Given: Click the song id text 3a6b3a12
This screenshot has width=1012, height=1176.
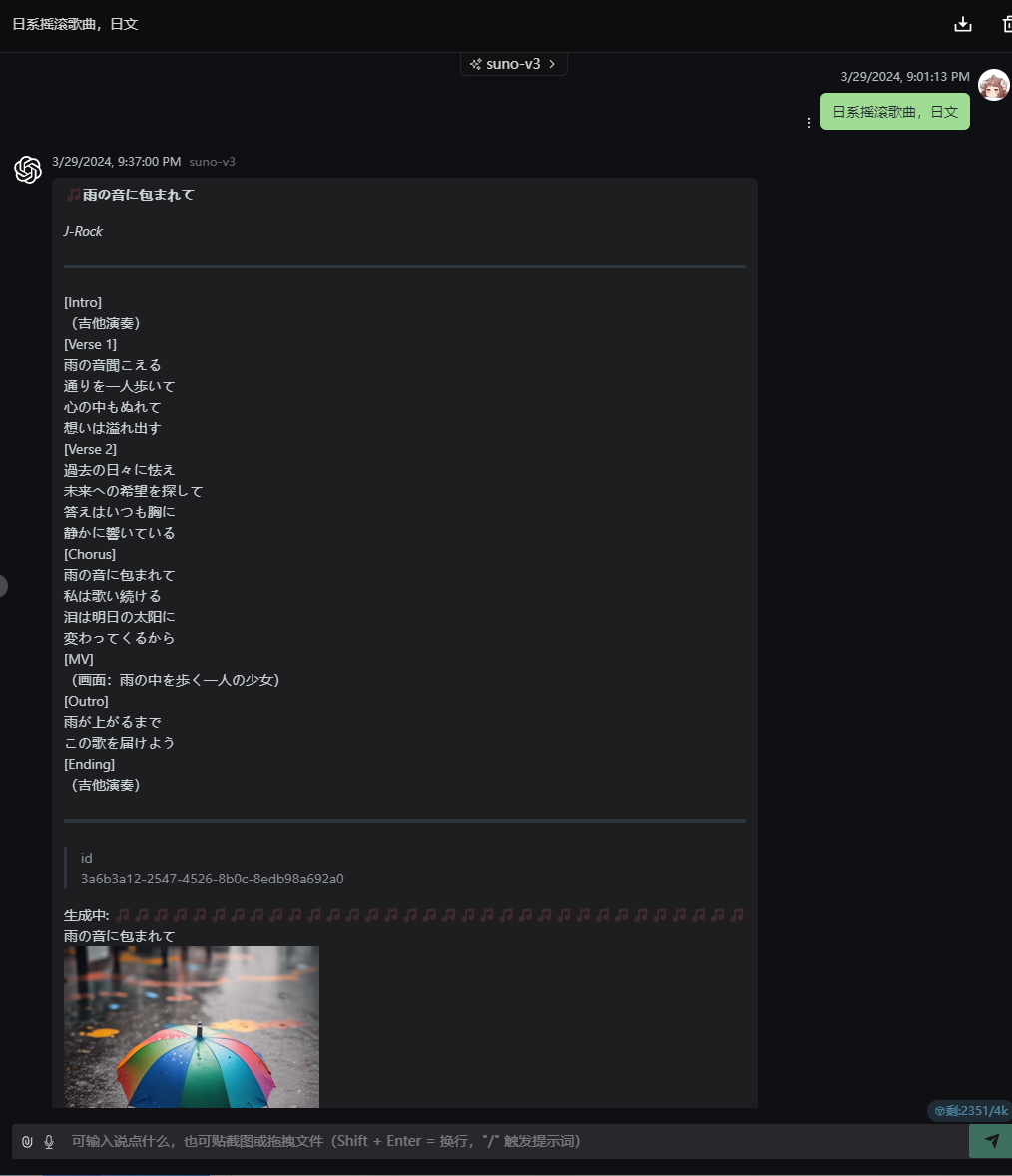Looking at the screenshot, I should click(x=213, y=879).
